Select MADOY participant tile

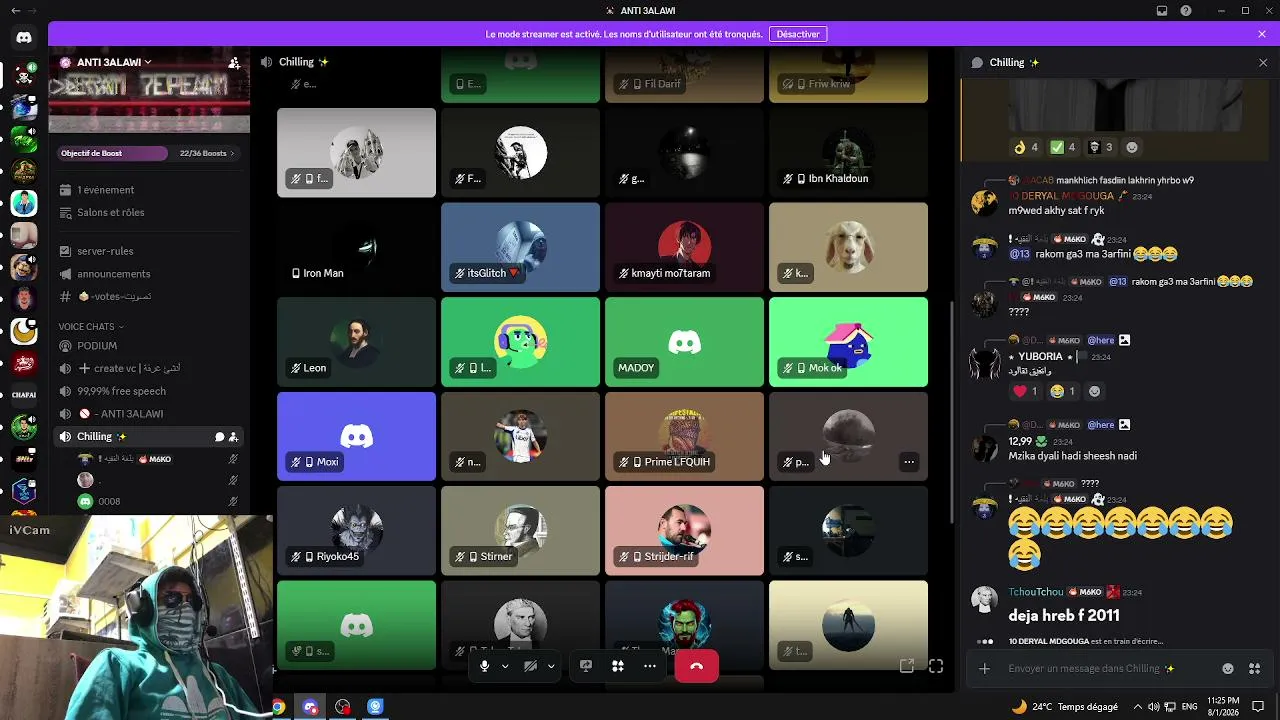tap(684, 342)
